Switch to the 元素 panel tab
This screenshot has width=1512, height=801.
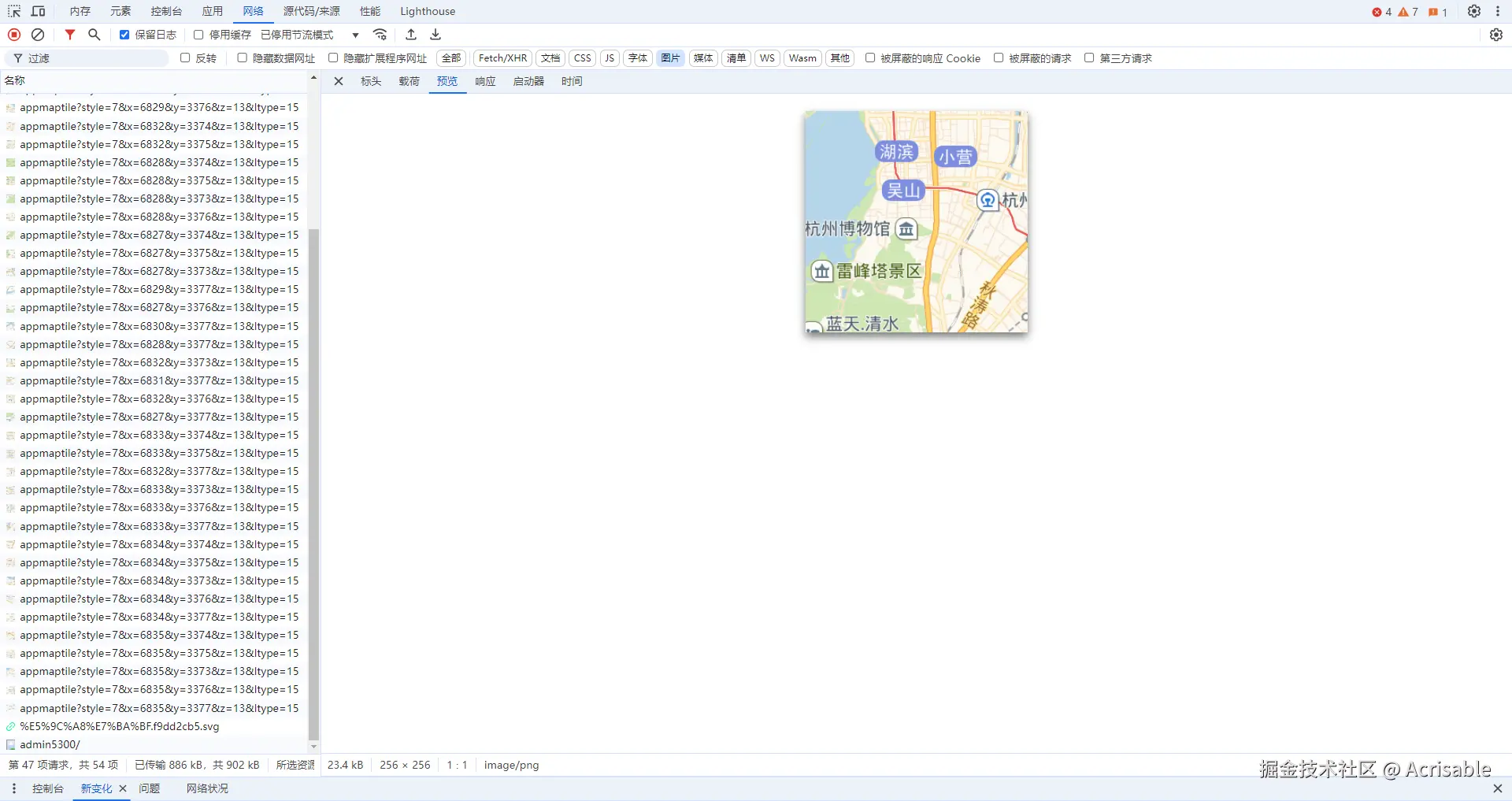pos(120,11)
